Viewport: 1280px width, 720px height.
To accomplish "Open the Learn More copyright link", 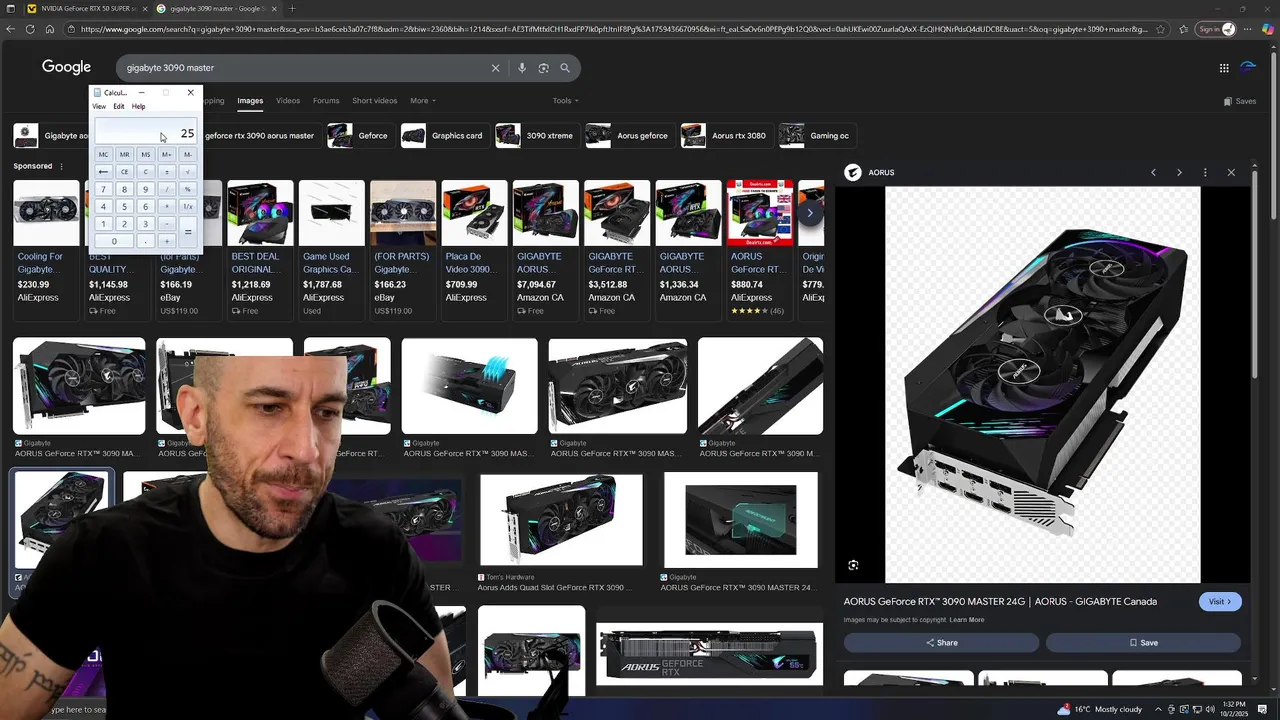I will [x=967, y=620].
